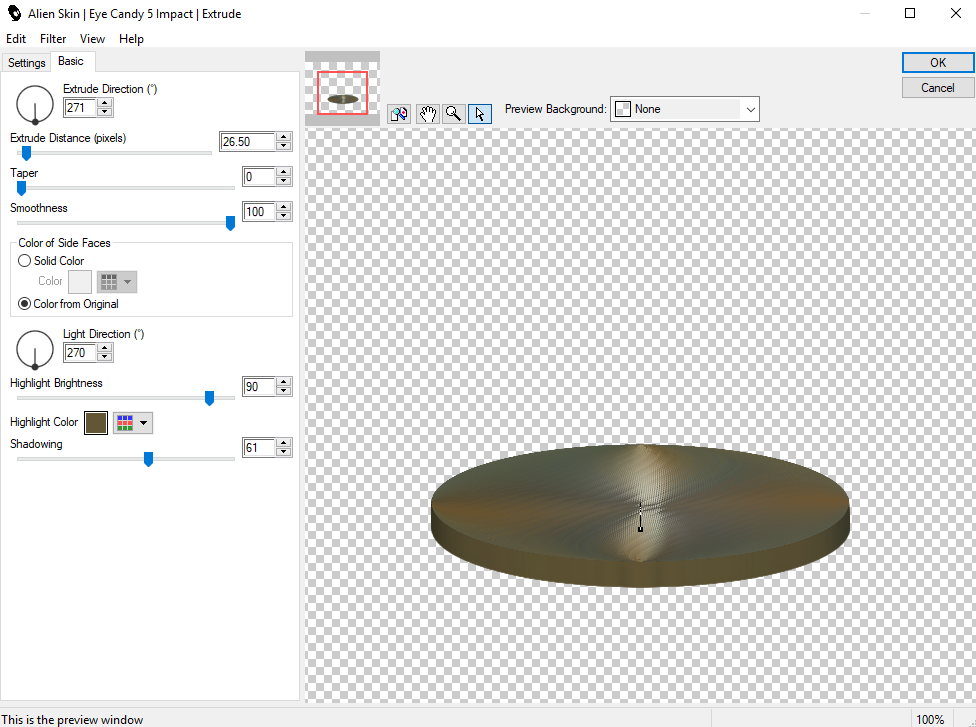This screenshot has height=727, width=976.
Task: Select Color from Original option
Action: click(25, 304)
